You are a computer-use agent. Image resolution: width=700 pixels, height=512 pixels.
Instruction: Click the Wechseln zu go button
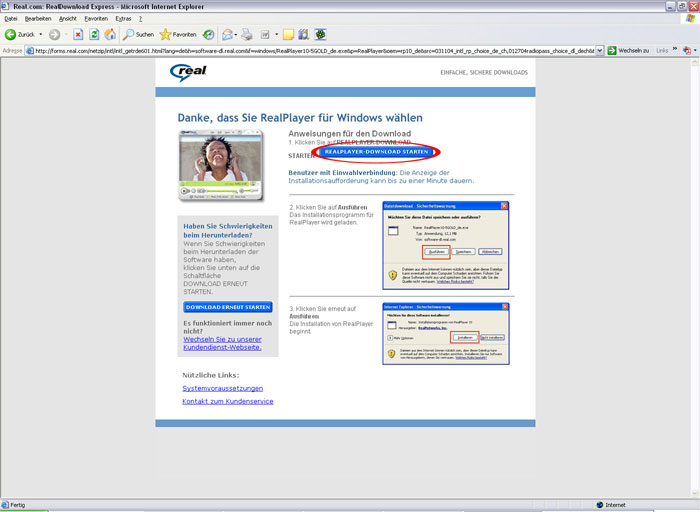(x=629, y=51)
